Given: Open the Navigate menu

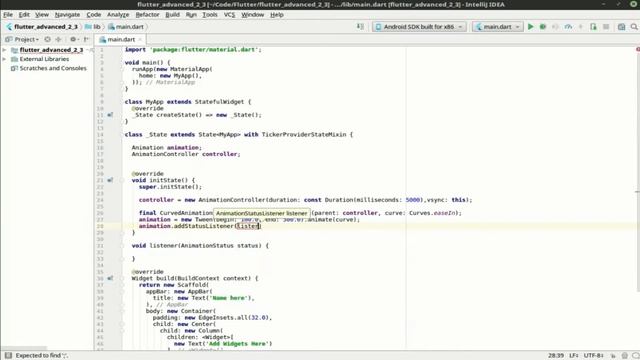Looking at the screenshot, I should [67, 15].
